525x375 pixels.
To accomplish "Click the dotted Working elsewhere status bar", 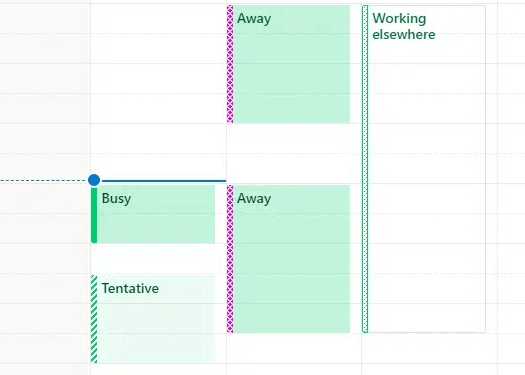I will pyautogui.click(x=365, y=169).
